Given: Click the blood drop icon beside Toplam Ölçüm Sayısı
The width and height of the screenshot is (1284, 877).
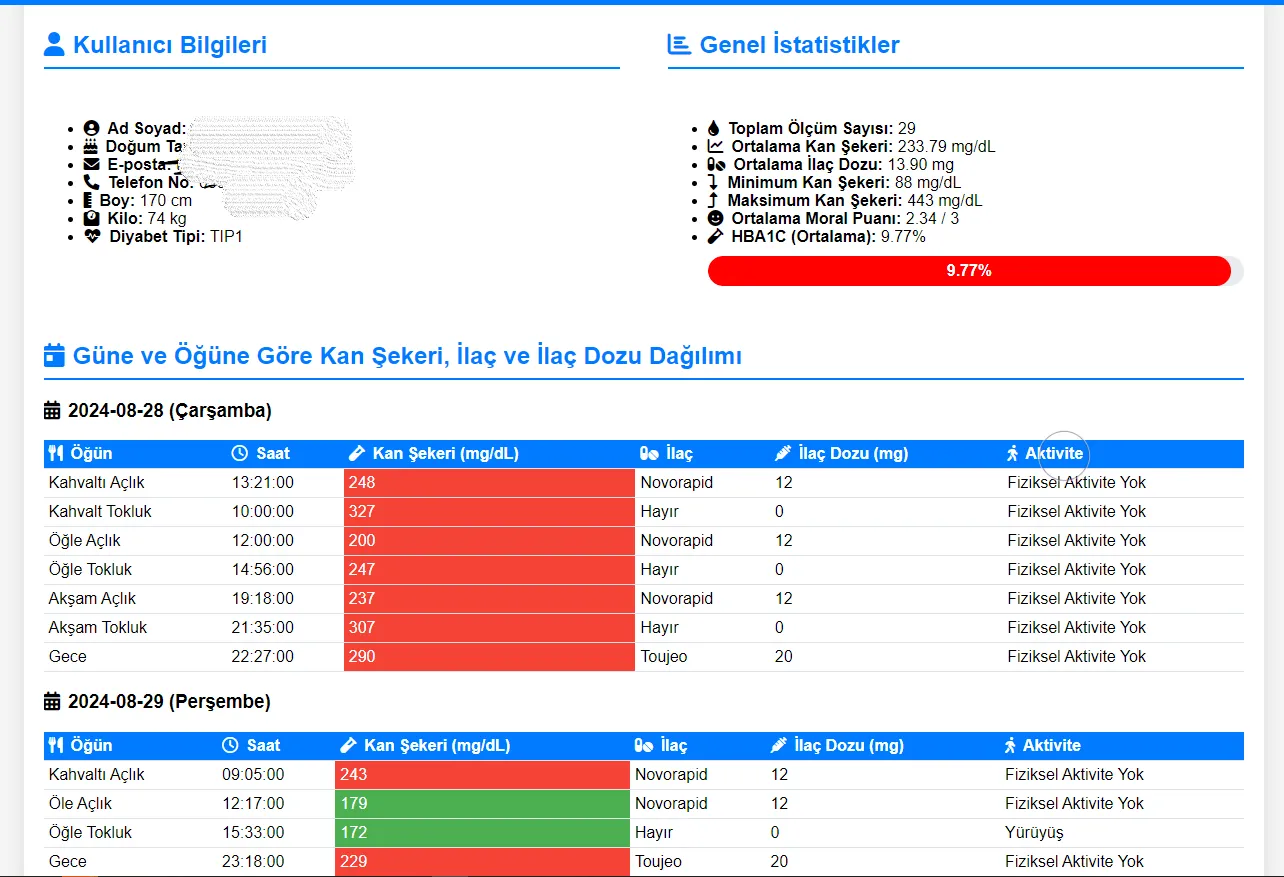Looking at the screenshot, I should tap(713, 128).
